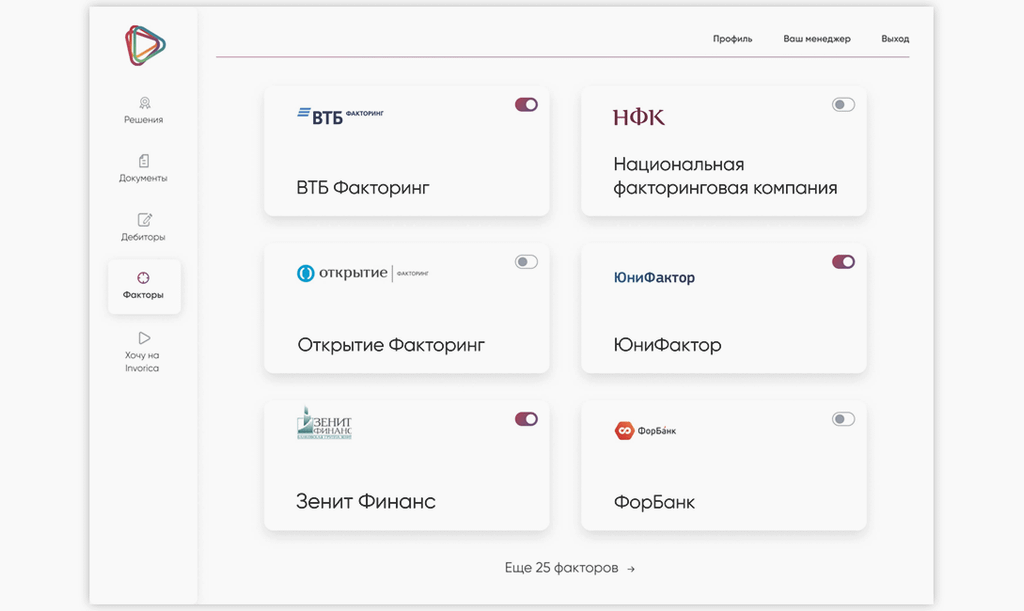The image size is (1024, 611).
Task: Turn on the ФорБанк toggle
Action: 843,419
